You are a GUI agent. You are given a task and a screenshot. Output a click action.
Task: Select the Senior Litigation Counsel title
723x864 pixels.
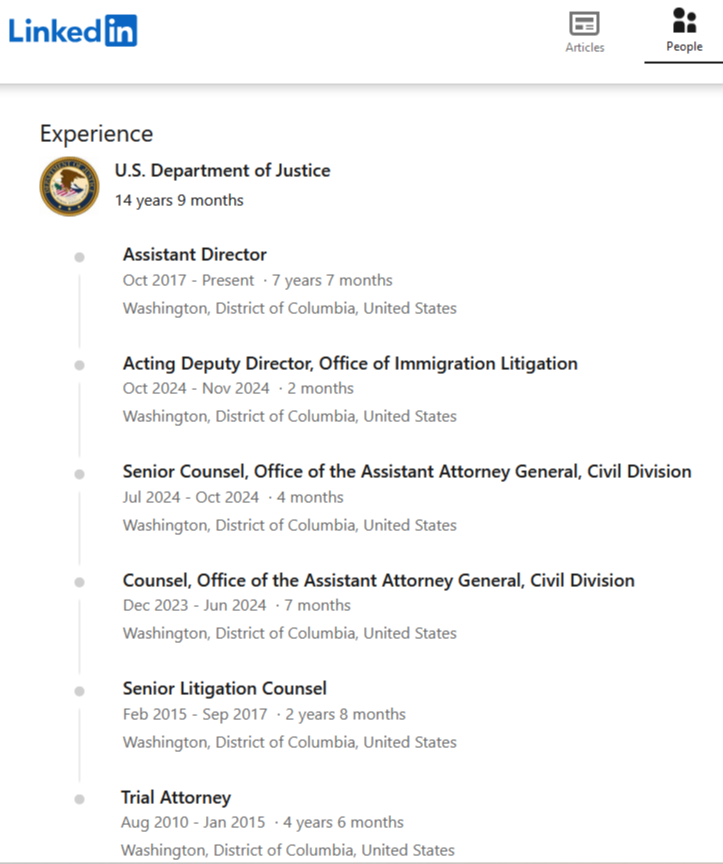[225, 689]
